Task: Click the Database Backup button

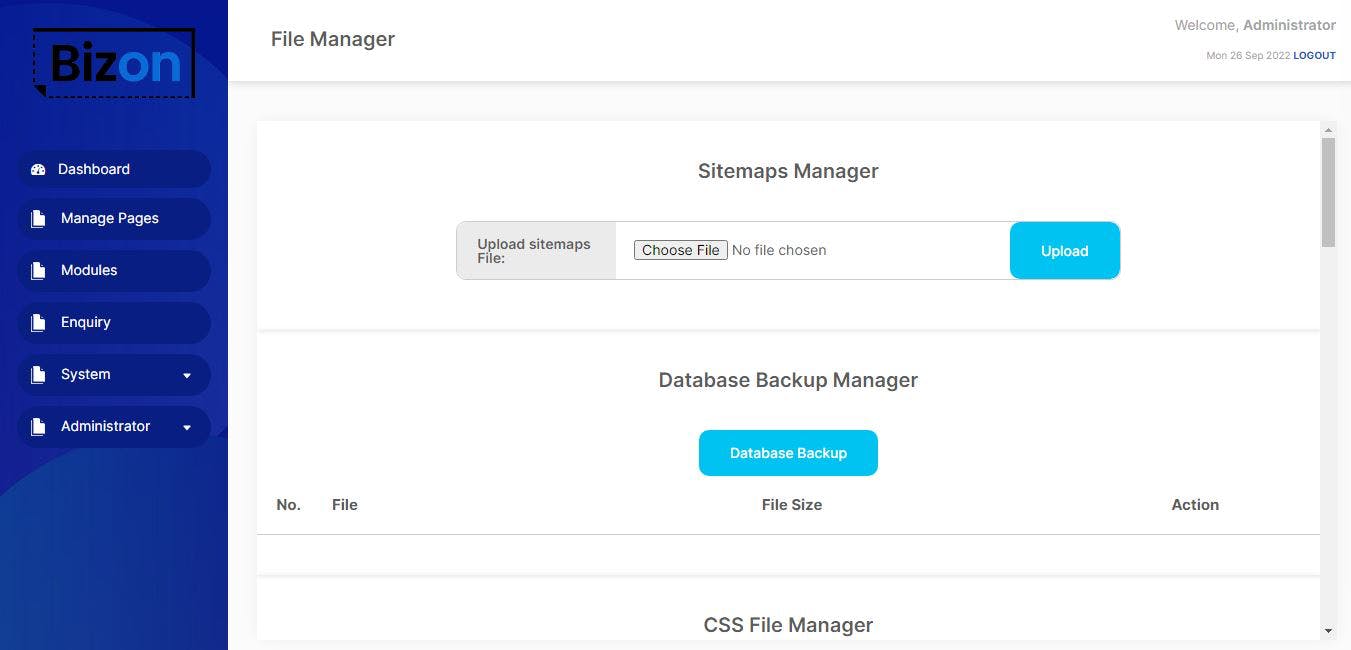Action: [788, 453]
